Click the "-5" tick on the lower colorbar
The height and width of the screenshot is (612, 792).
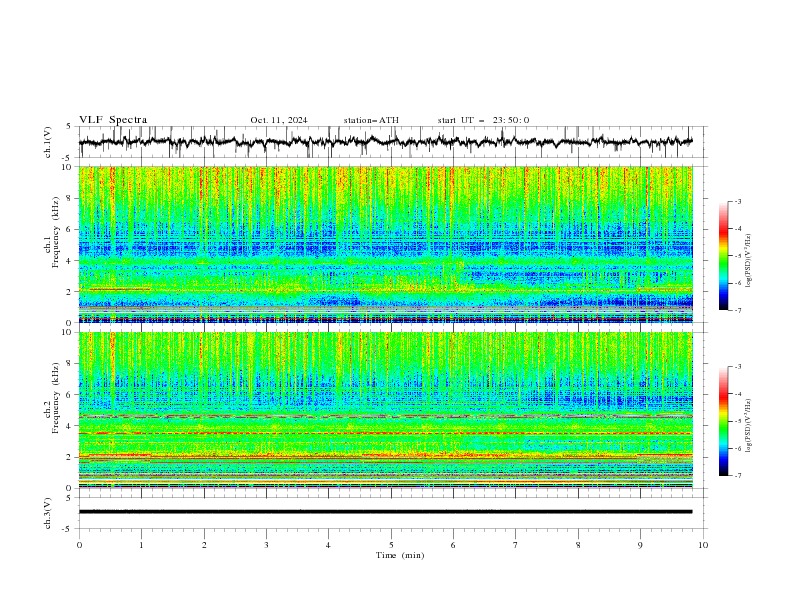(x=737, y=421)
